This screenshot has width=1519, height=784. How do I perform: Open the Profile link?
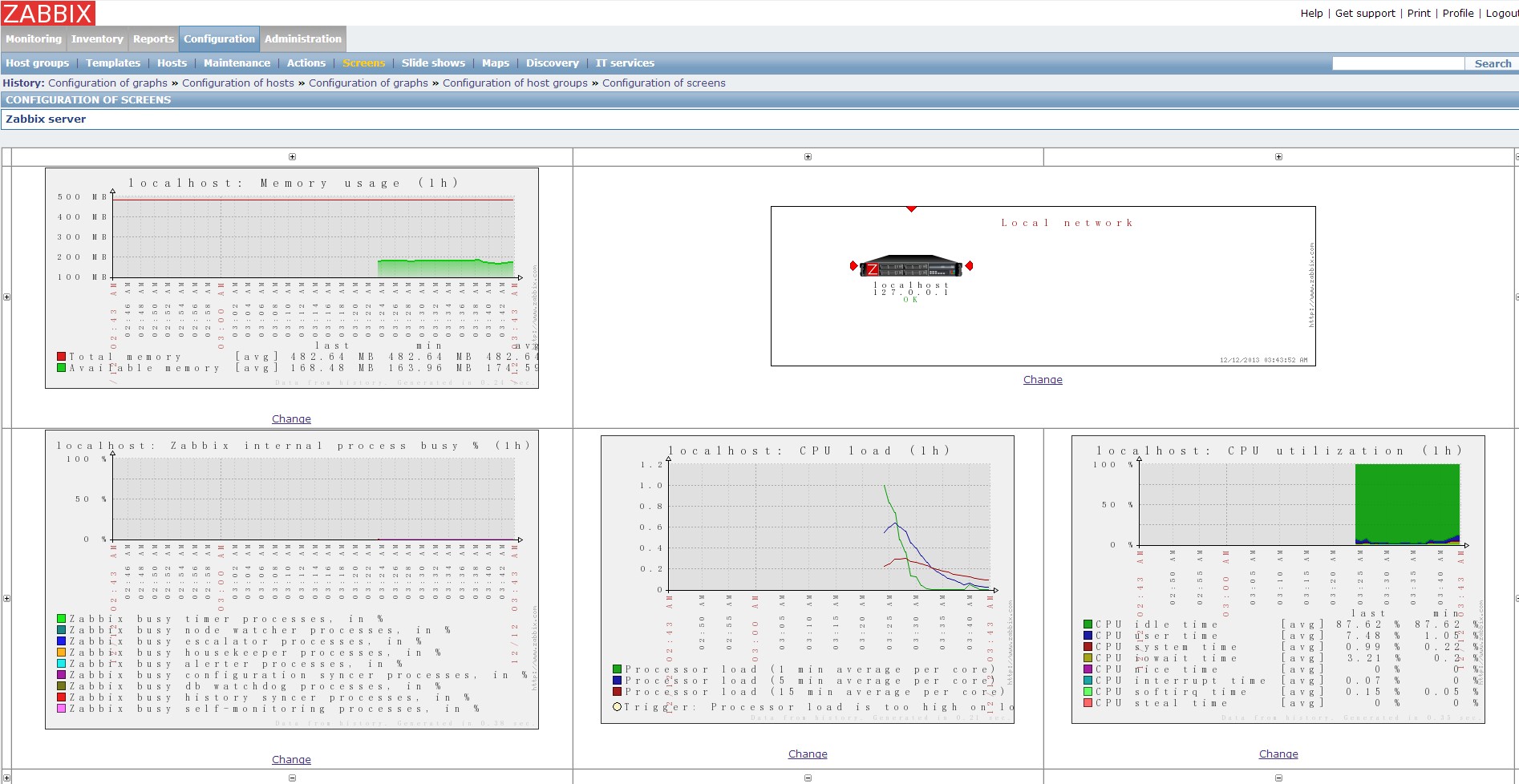[x=1458, y=14]
